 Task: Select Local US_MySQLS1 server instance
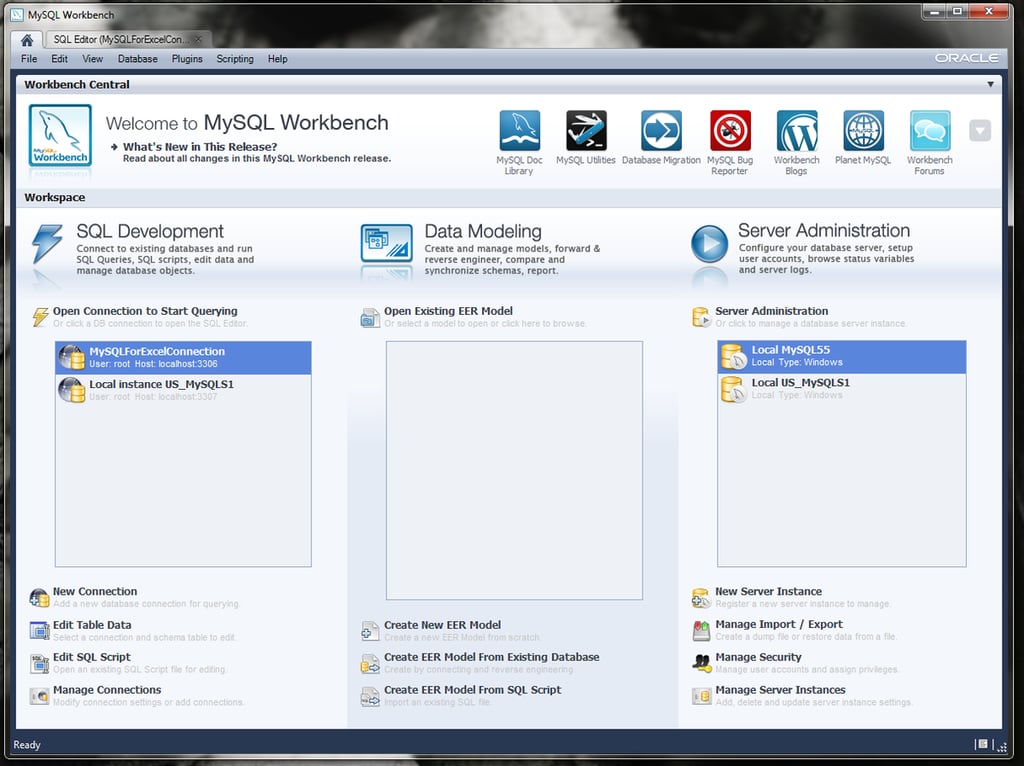(x=841, y=389)
